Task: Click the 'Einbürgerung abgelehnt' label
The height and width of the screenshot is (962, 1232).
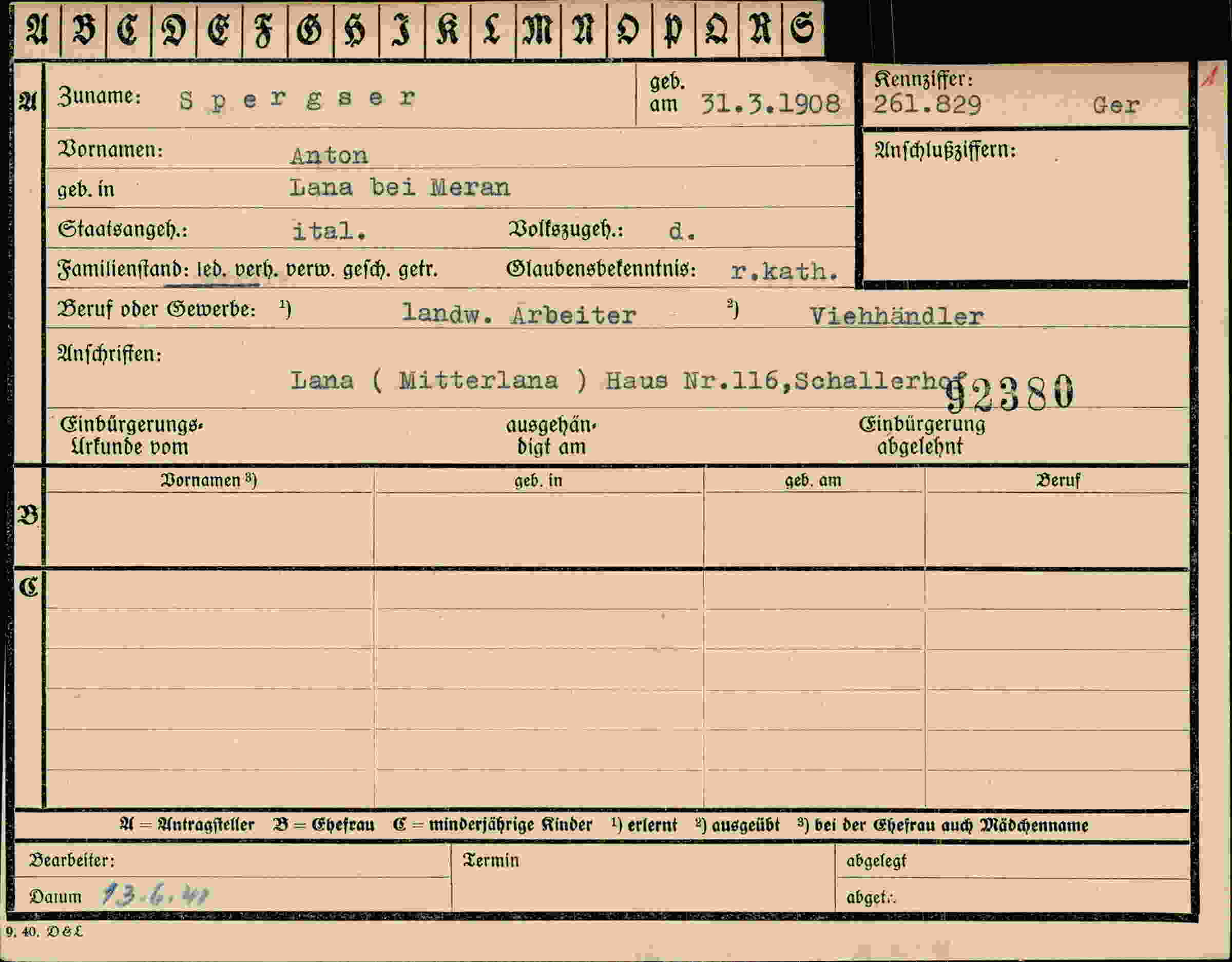Action: (x=922, y=435)
